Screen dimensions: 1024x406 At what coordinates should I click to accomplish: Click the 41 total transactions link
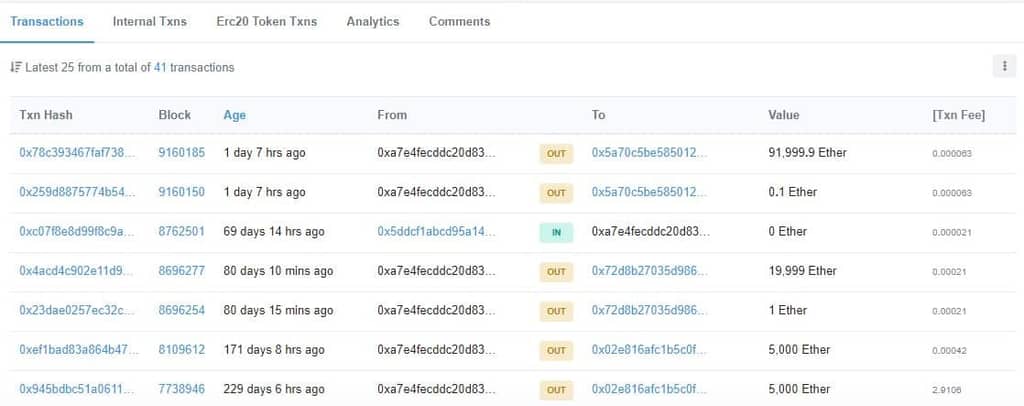tap(160, 67)
